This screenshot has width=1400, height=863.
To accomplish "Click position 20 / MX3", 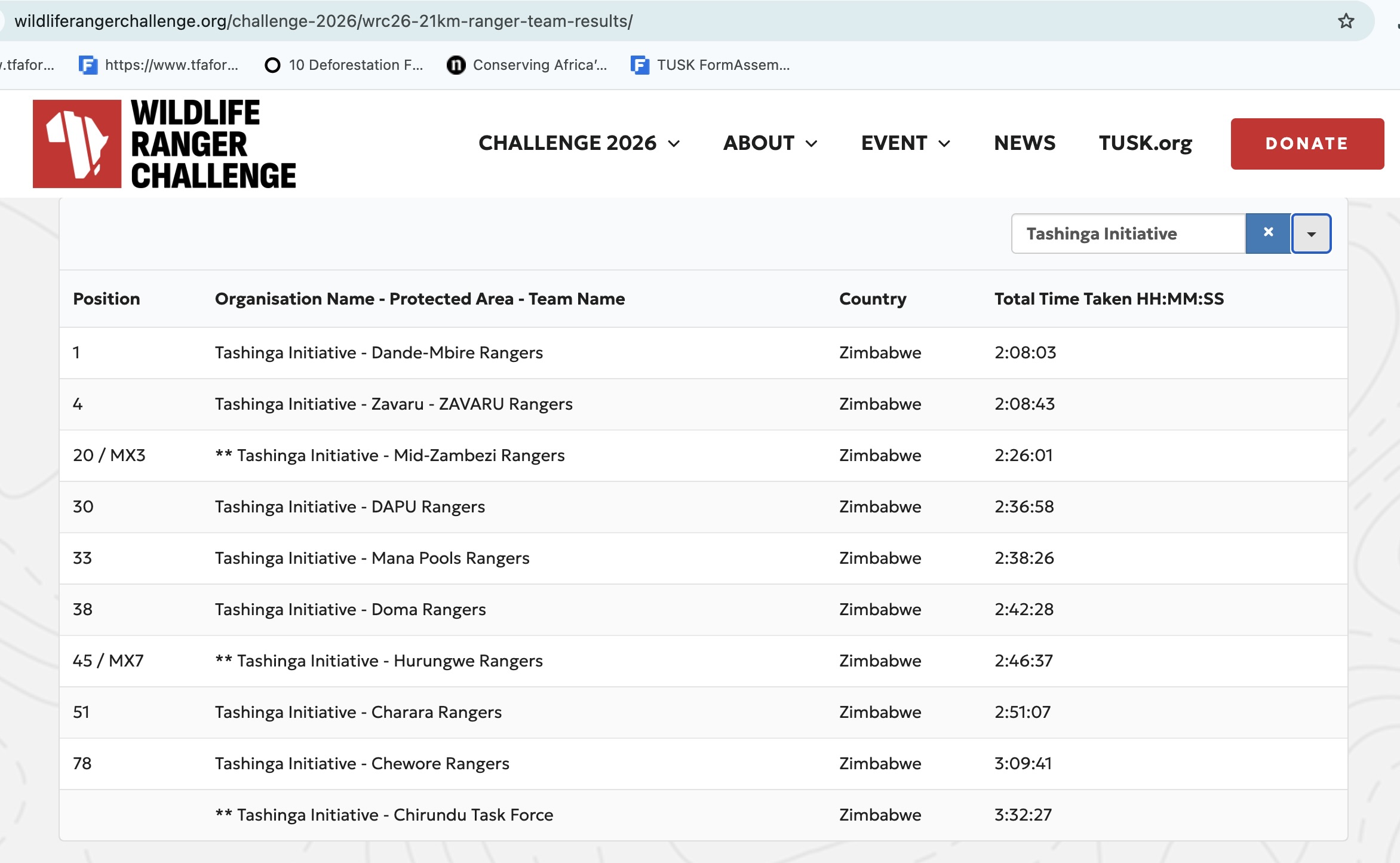I will pos(109,456).
